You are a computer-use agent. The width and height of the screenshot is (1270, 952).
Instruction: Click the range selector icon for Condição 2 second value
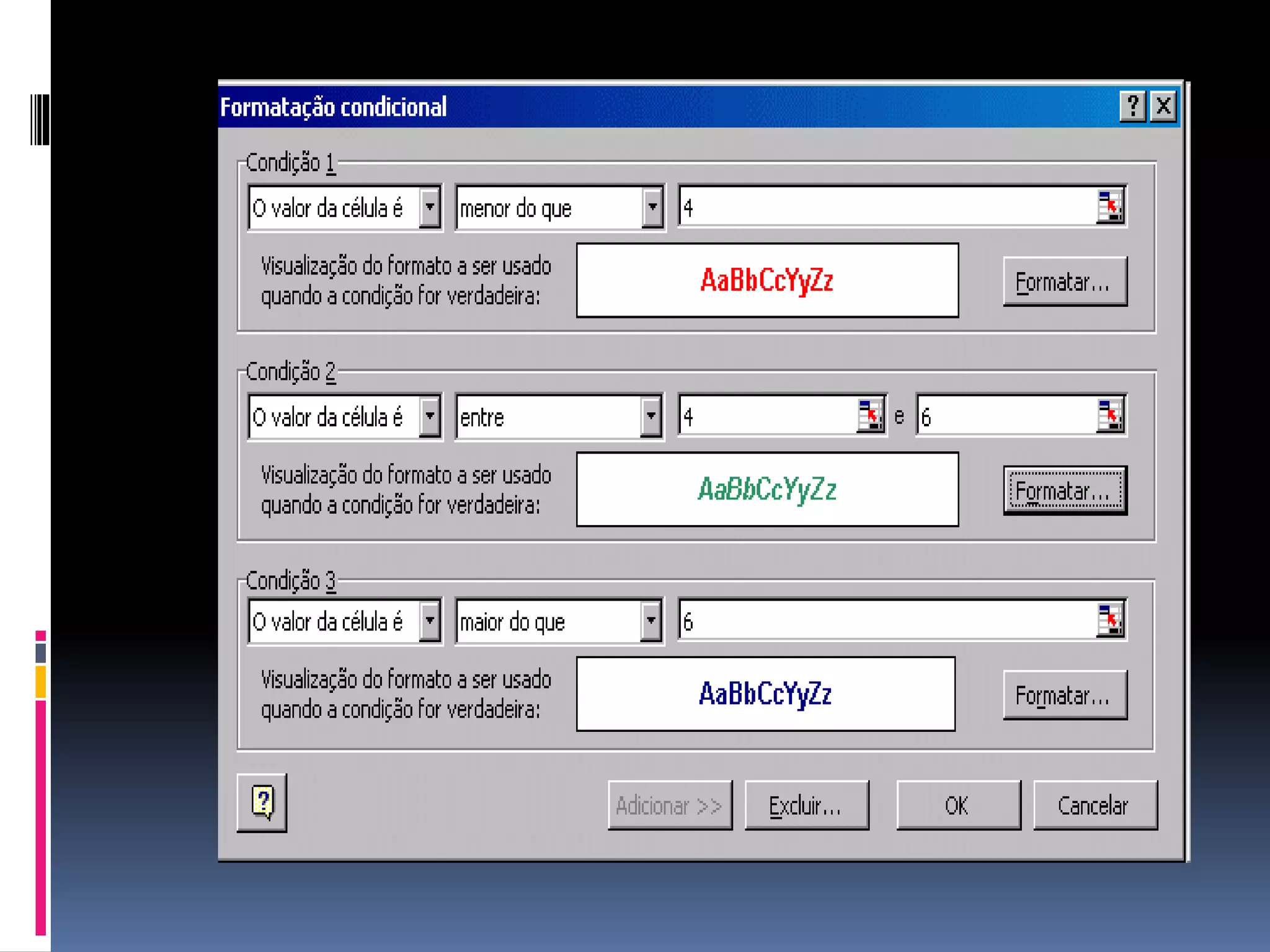pyautogui.click(x=1109, y=415)
